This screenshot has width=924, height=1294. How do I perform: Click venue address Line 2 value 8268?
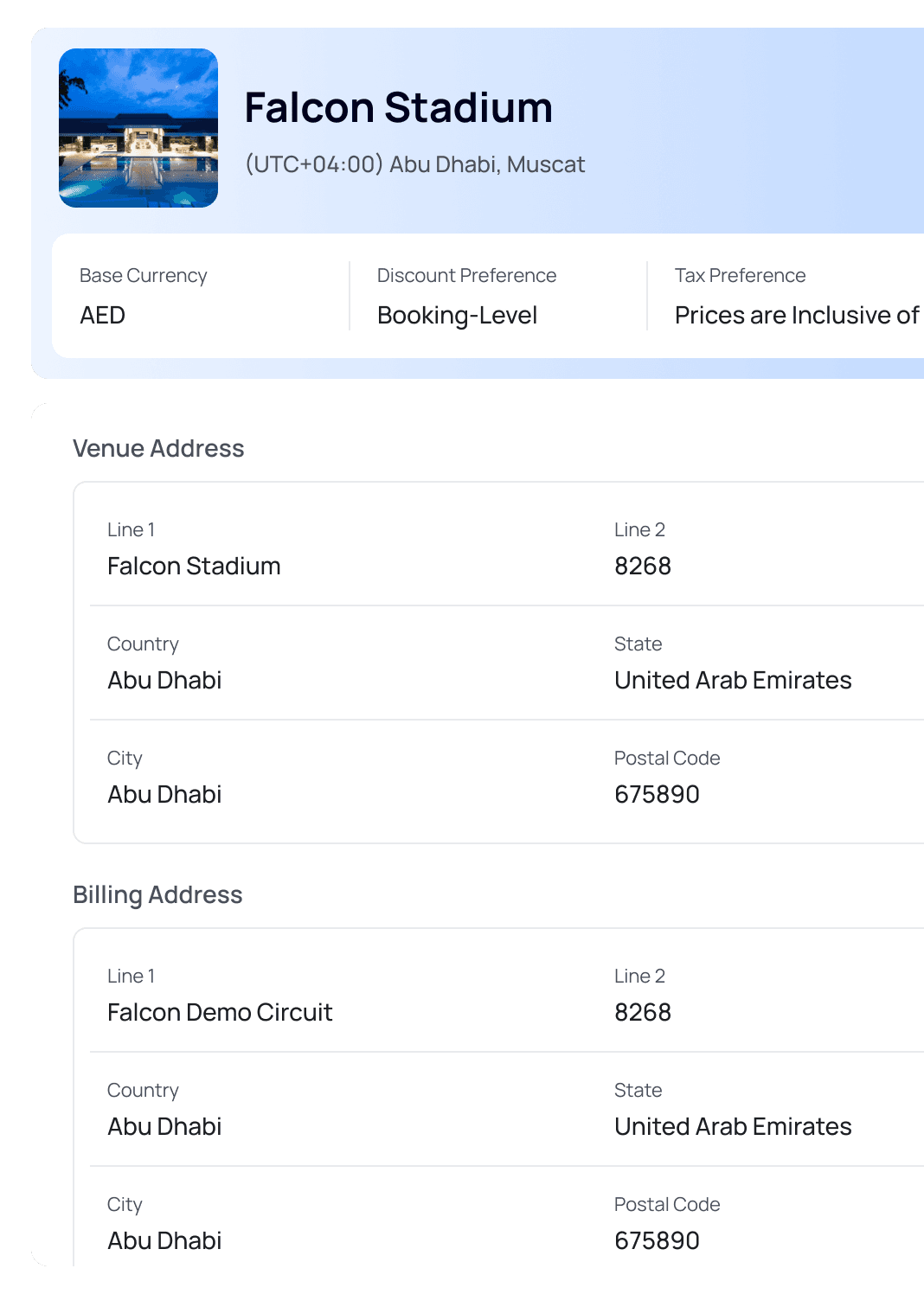[x=642, y=566]
